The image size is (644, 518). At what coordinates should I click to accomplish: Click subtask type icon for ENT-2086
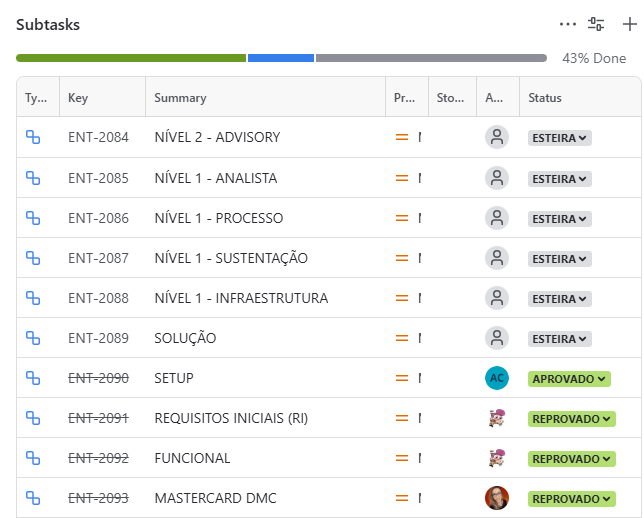[33, 218]
